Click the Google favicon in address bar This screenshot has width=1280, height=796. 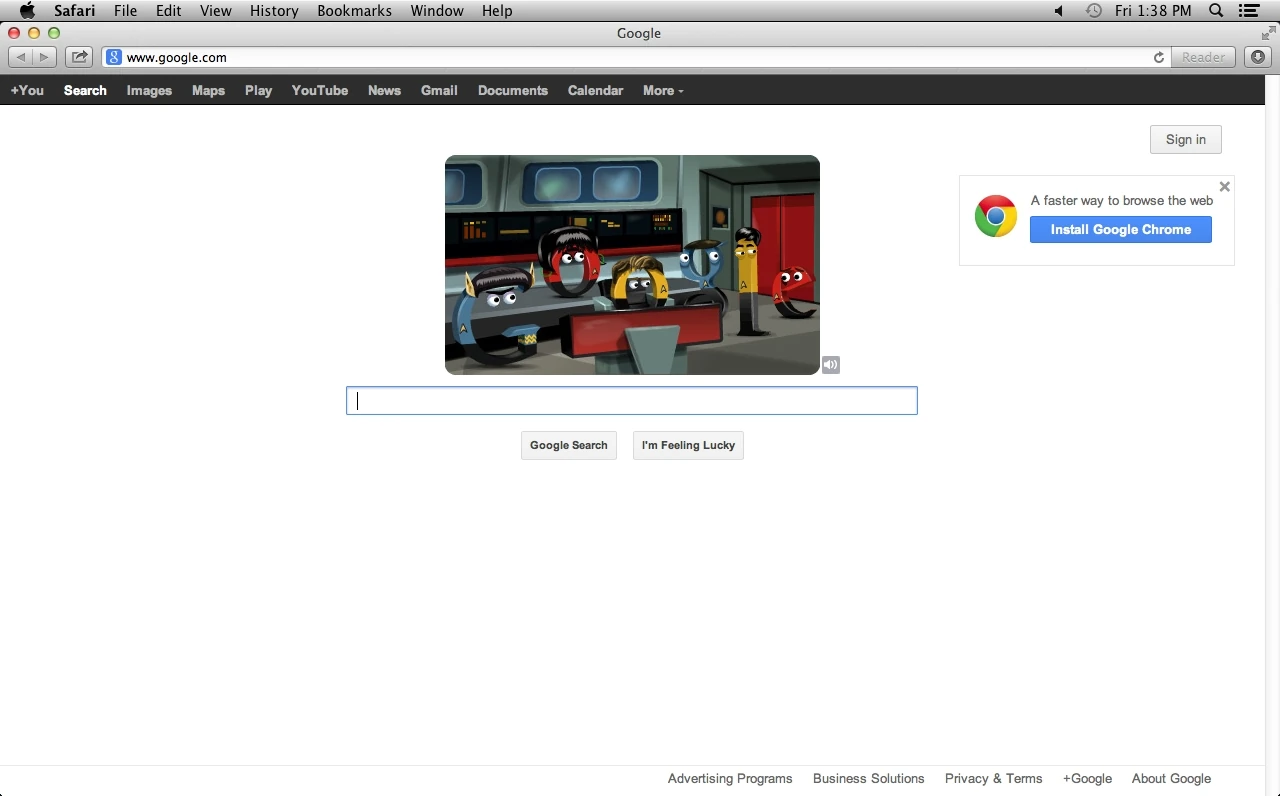[x=114, y=57]
